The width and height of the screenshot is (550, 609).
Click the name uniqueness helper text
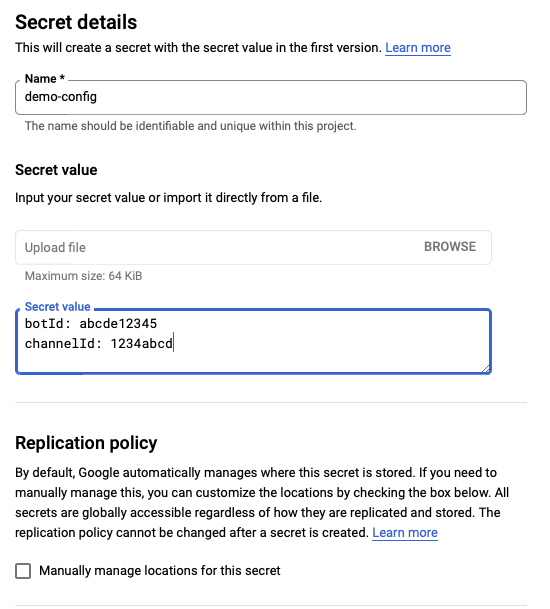(190, 126)
